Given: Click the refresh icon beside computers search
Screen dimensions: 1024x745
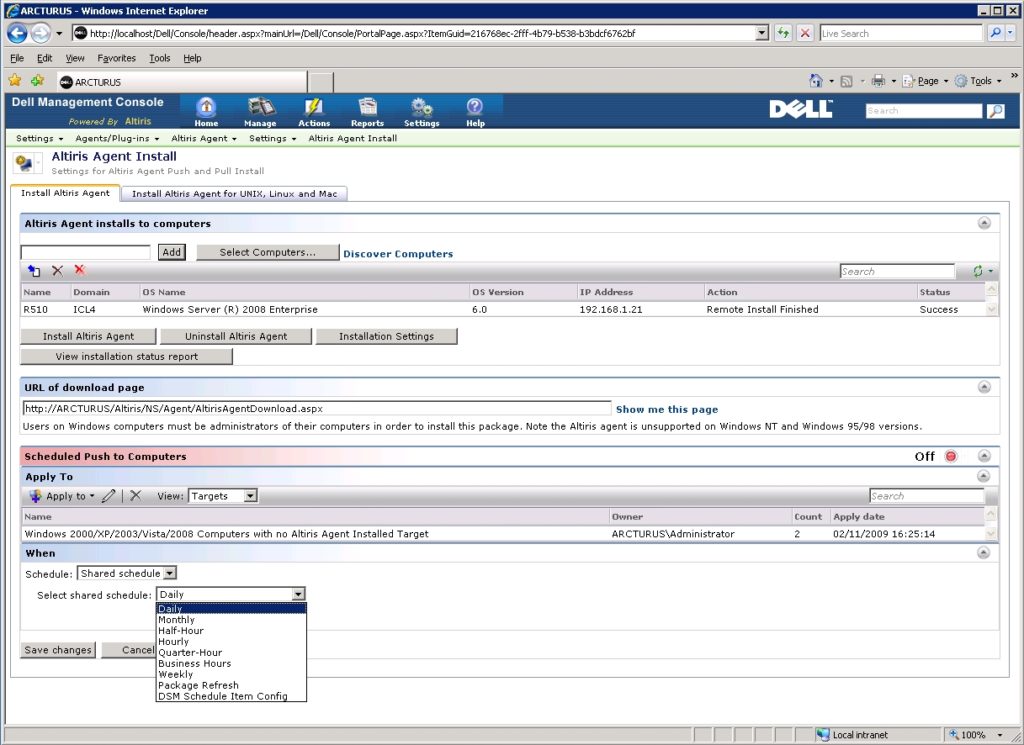Looking at the screenshot, I should 978,271.
